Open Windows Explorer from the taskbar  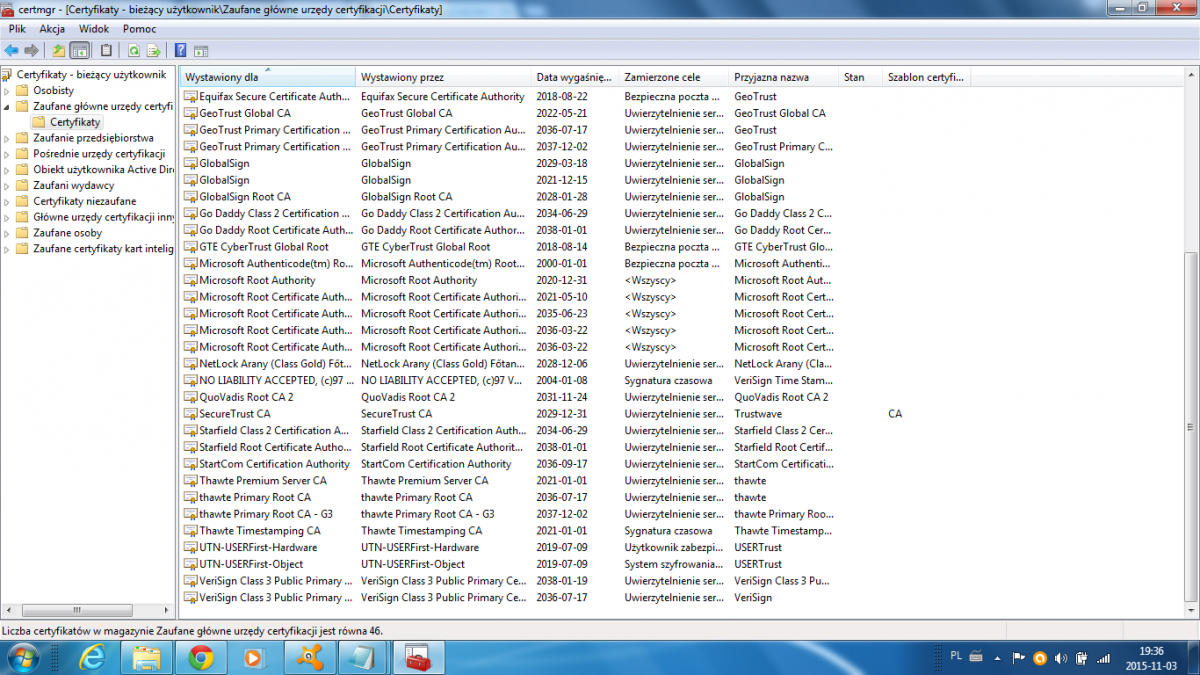pos(147,657)
